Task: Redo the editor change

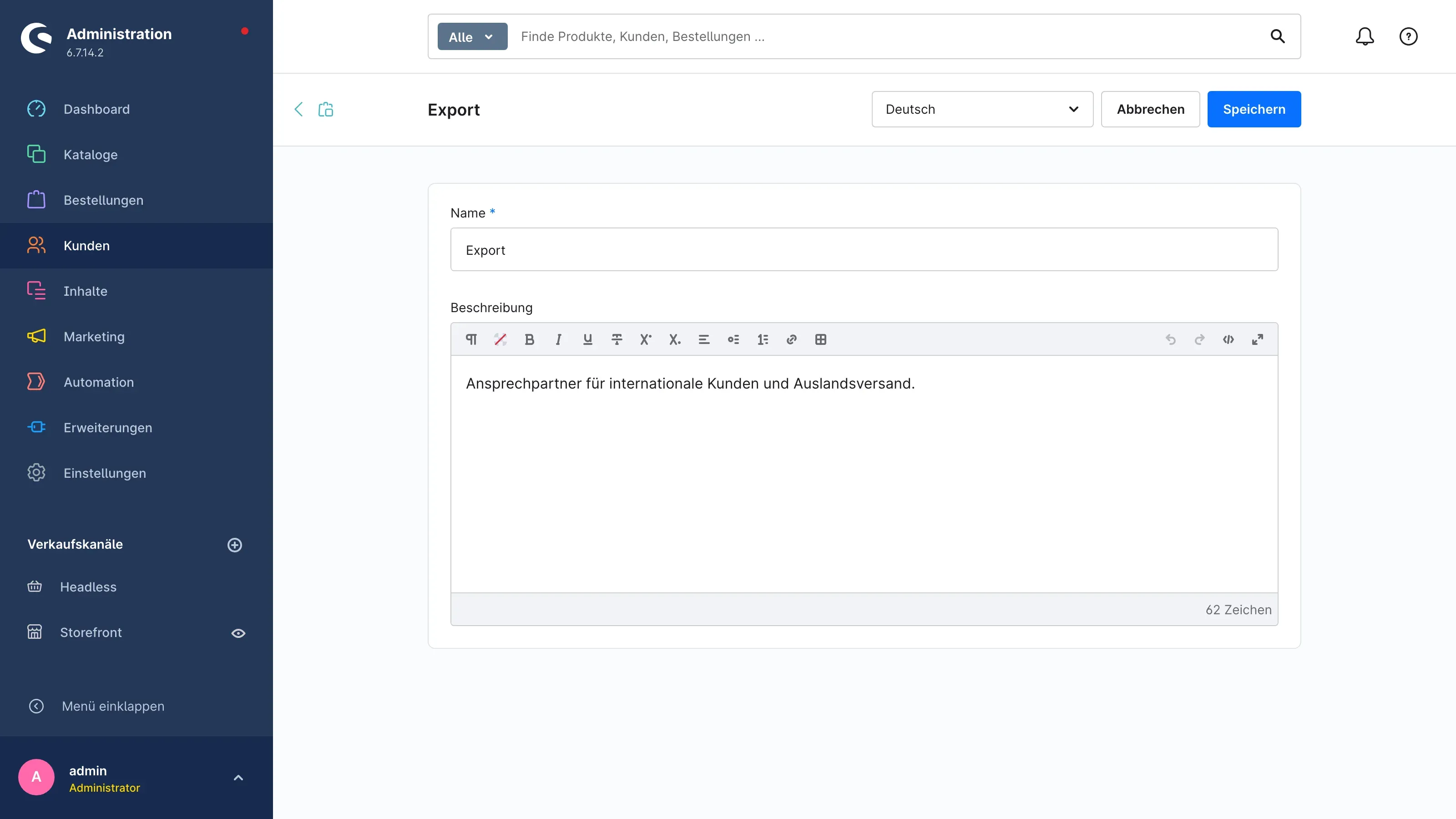Action: (1199, 339)
